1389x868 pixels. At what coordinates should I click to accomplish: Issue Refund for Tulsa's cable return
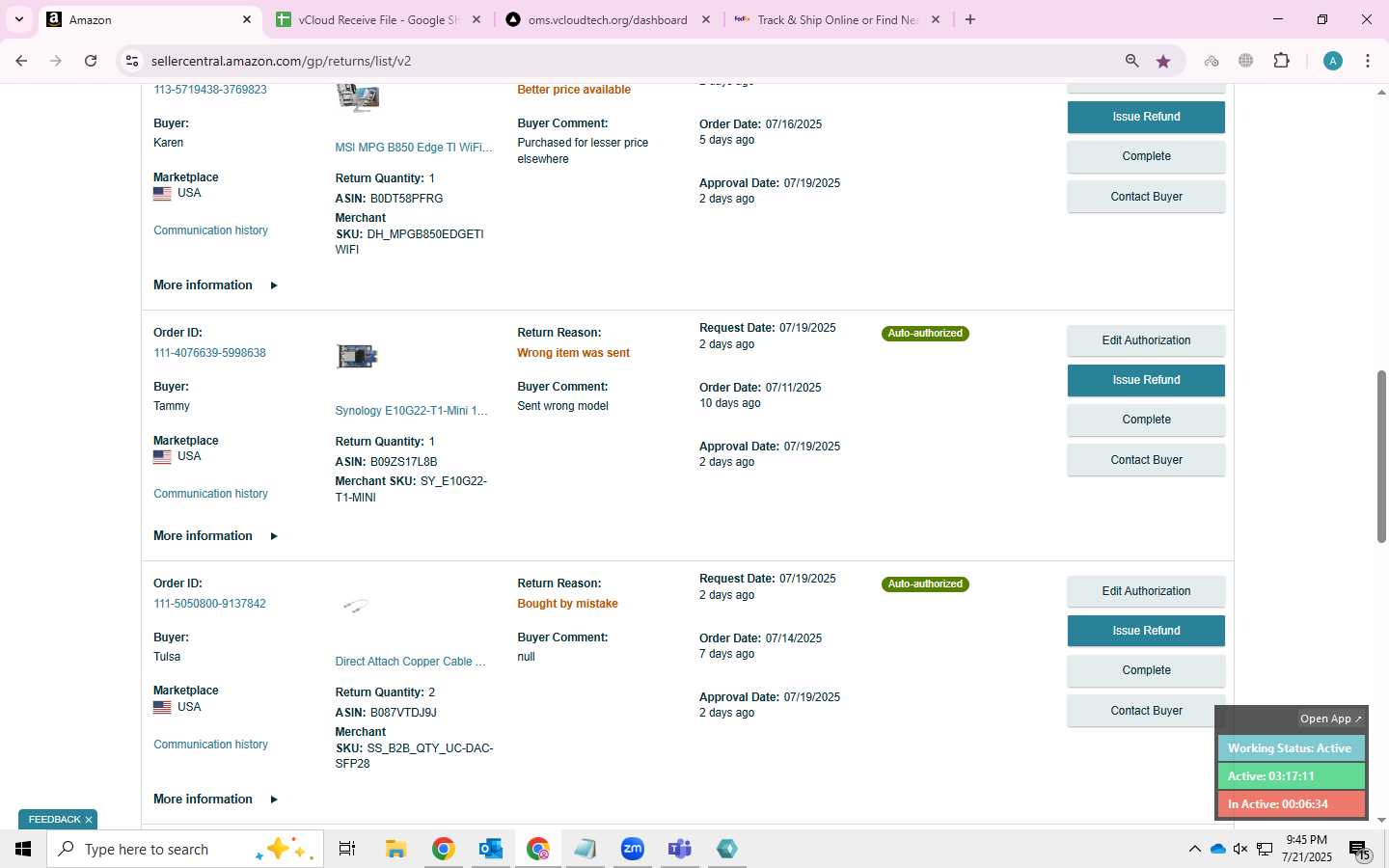pyautogui.click(x=1146, y=631)
